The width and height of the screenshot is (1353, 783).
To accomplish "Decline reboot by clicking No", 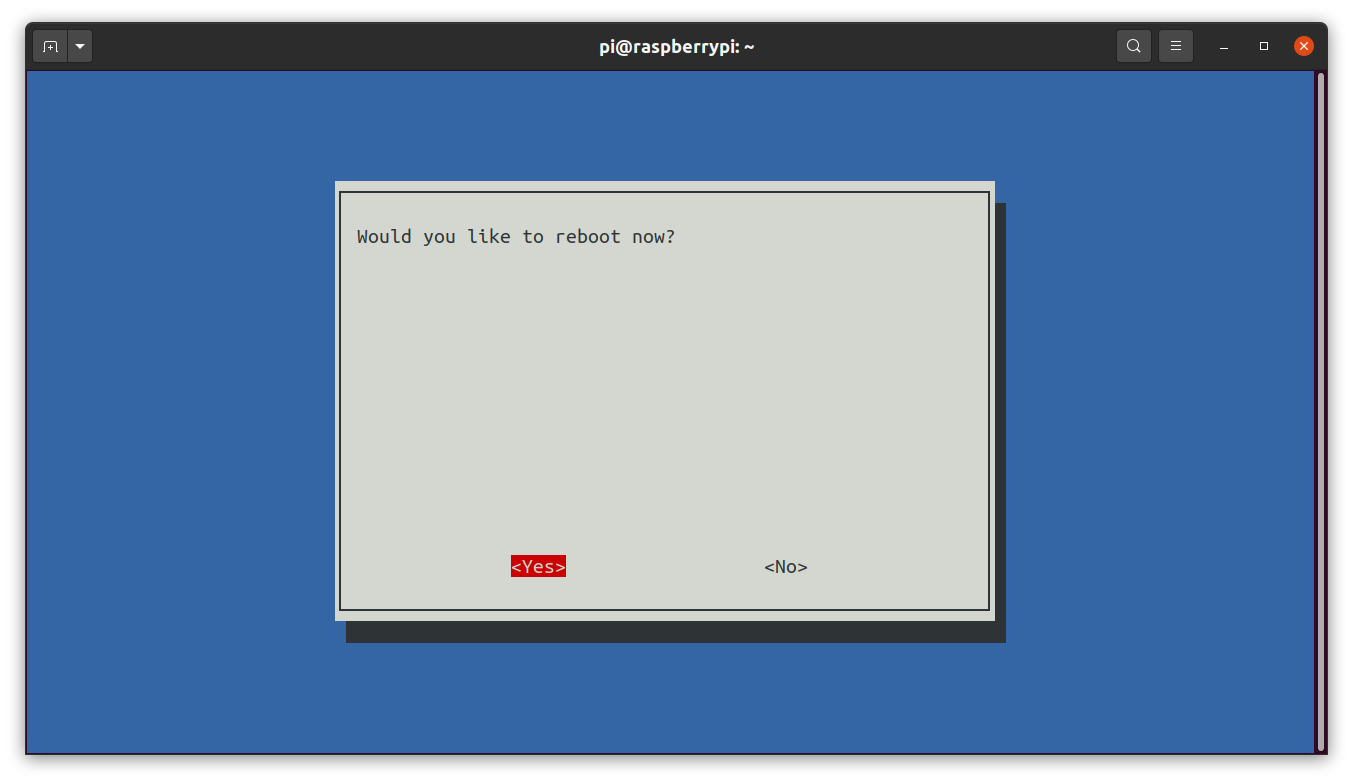I will click(786, 567).
